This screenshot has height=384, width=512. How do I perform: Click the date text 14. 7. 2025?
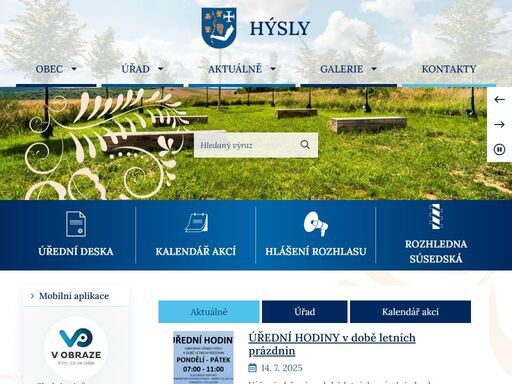[282, 368]
